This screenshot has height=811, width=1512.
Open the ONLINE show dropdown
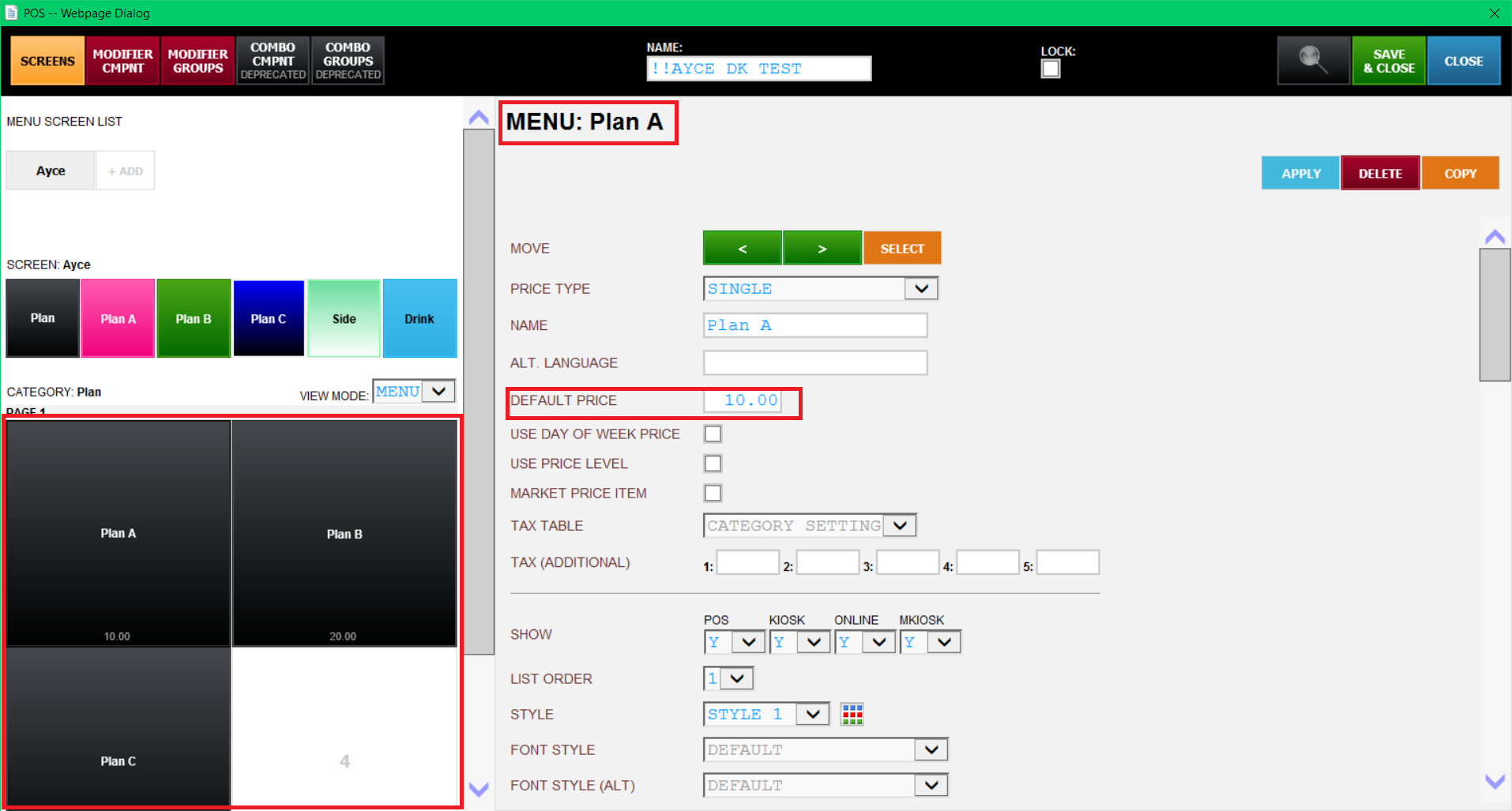(865, 642)
